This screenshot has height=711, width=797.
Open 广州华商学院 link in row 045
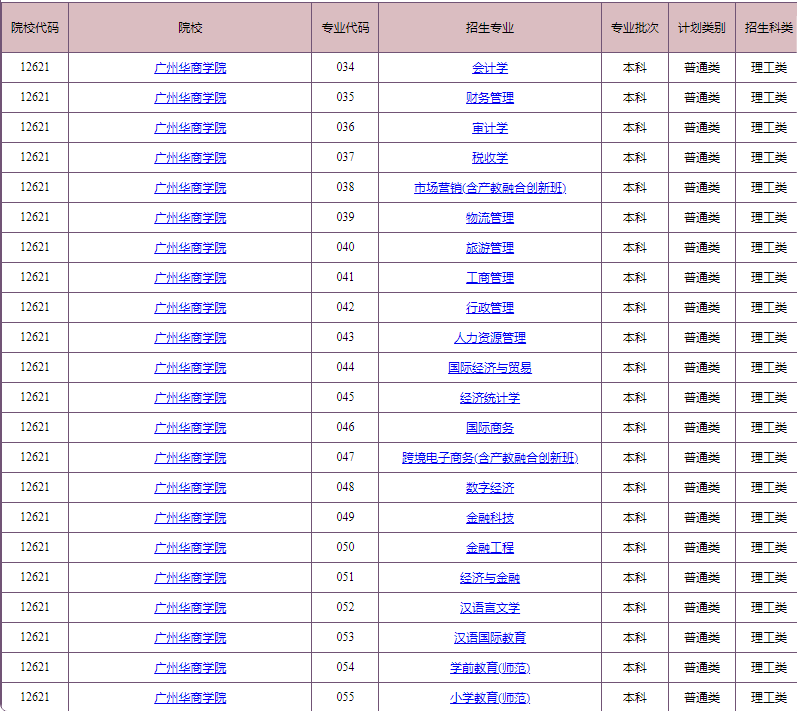[190, 397]
